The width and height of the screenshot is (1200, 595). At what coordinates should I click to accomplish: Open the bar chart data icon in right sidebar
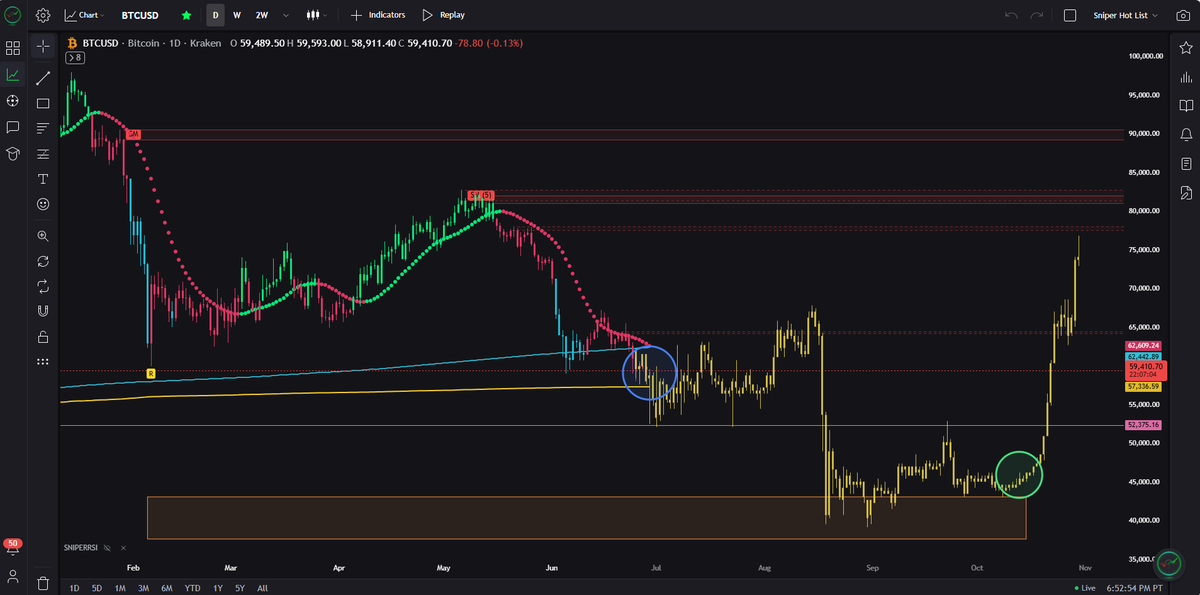[x=1186, y=77]
